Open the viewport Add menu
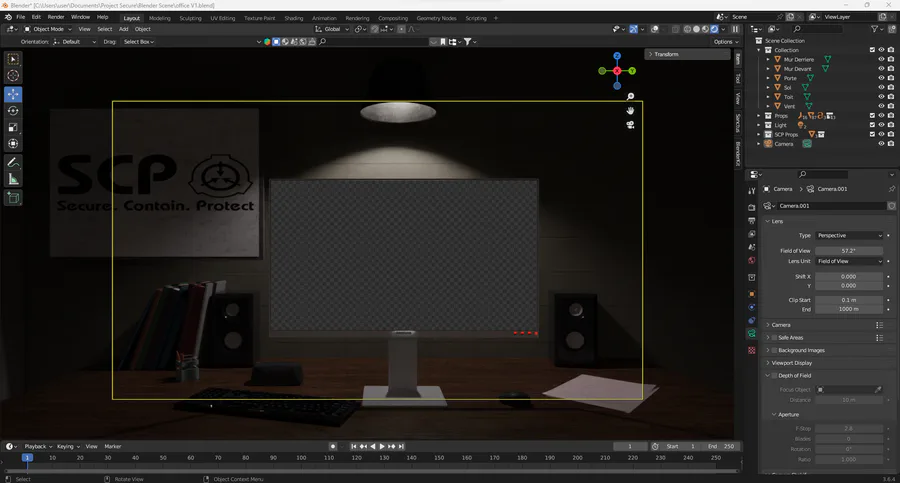This screenshot has height=483, width=900. pos(123,29)
